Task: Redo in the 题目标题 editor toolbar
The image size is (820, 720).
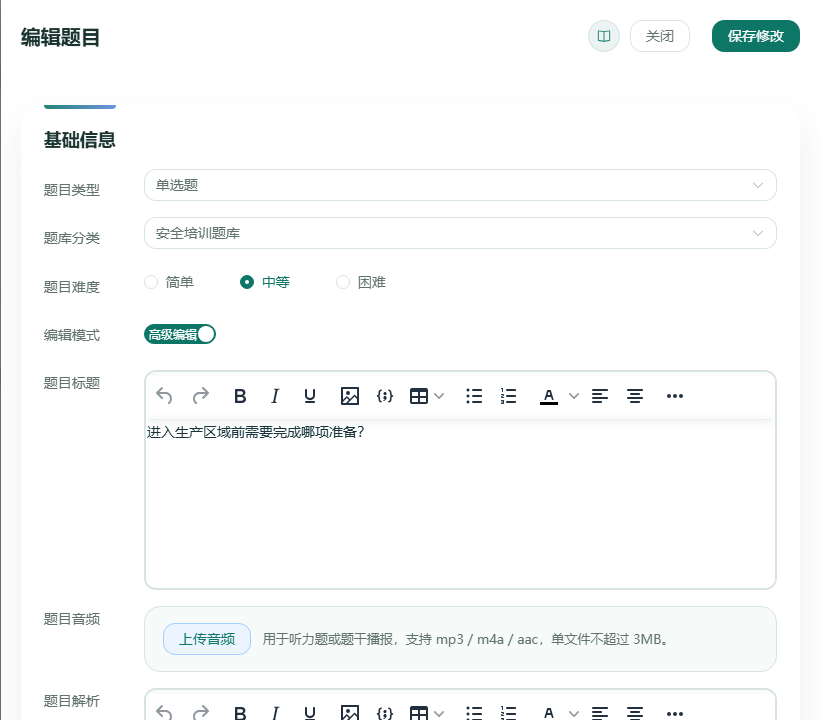Action: (201, 396)
